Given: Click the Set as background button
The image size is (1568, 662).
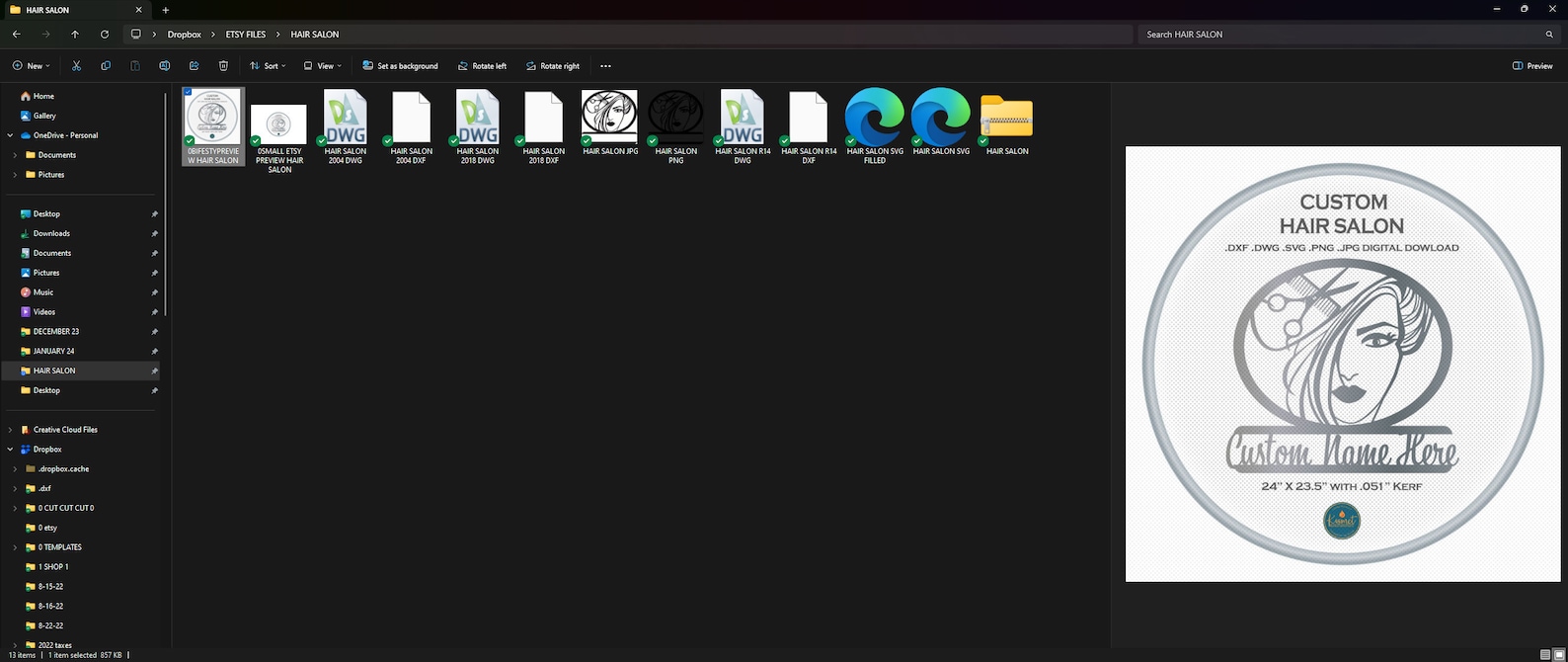Looking at the screenshot, I should 400,66.
